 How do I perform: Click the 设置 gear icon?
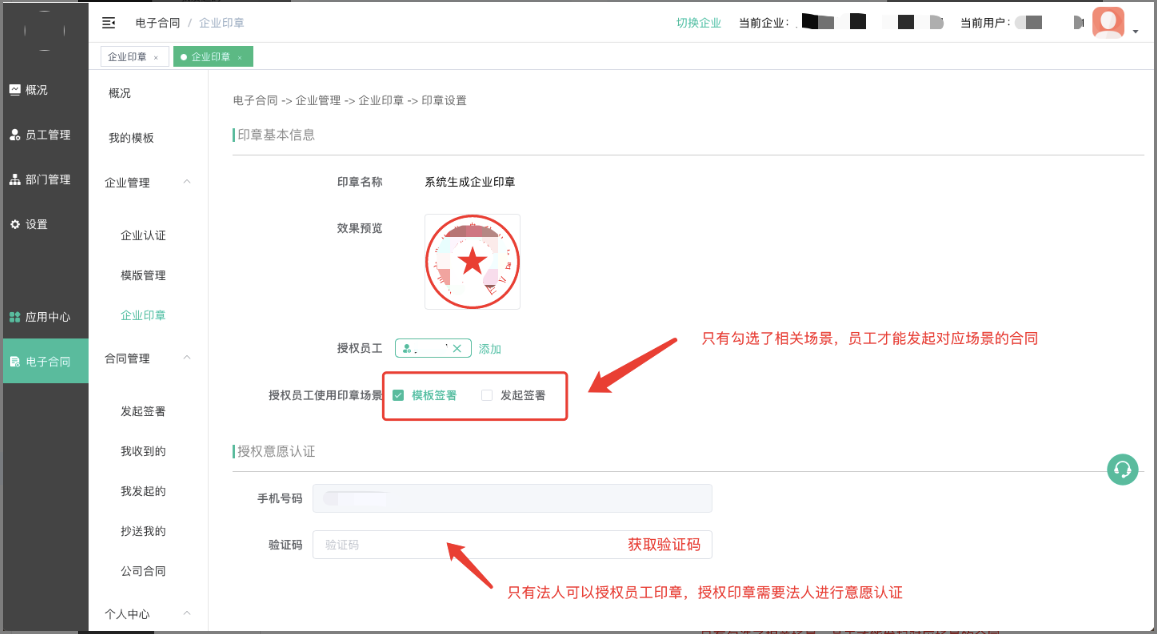[x=15, y=224]
